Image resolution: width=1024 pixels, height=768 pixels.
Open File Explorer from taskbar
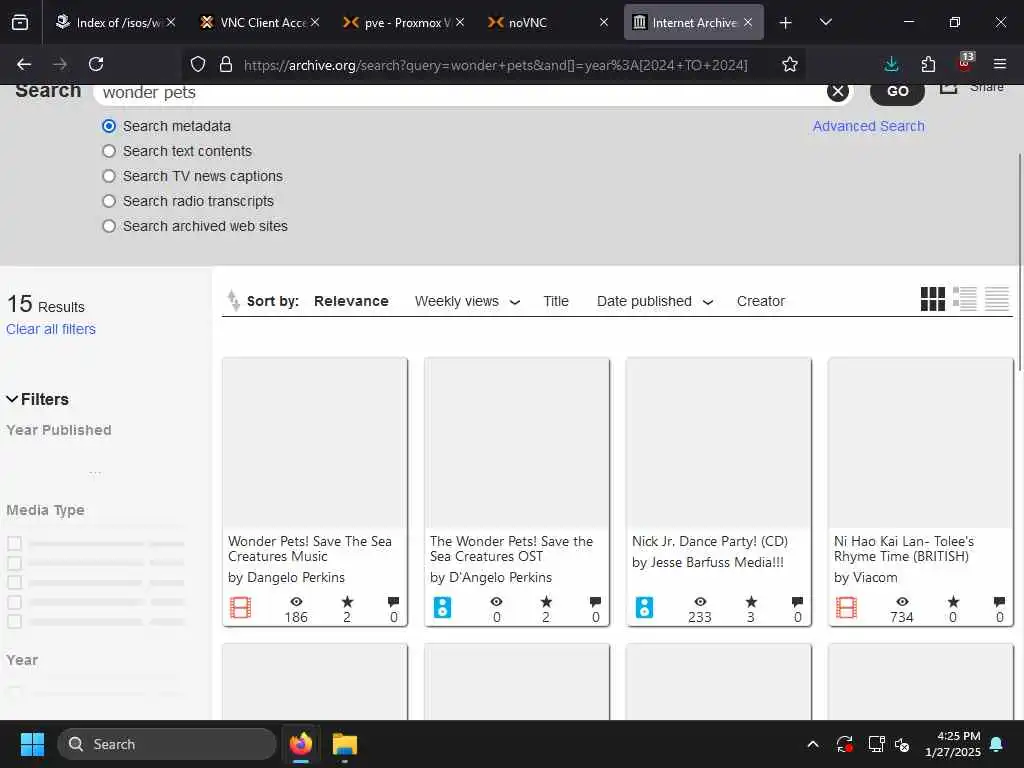pyautogui.click(x=344, y=744)
